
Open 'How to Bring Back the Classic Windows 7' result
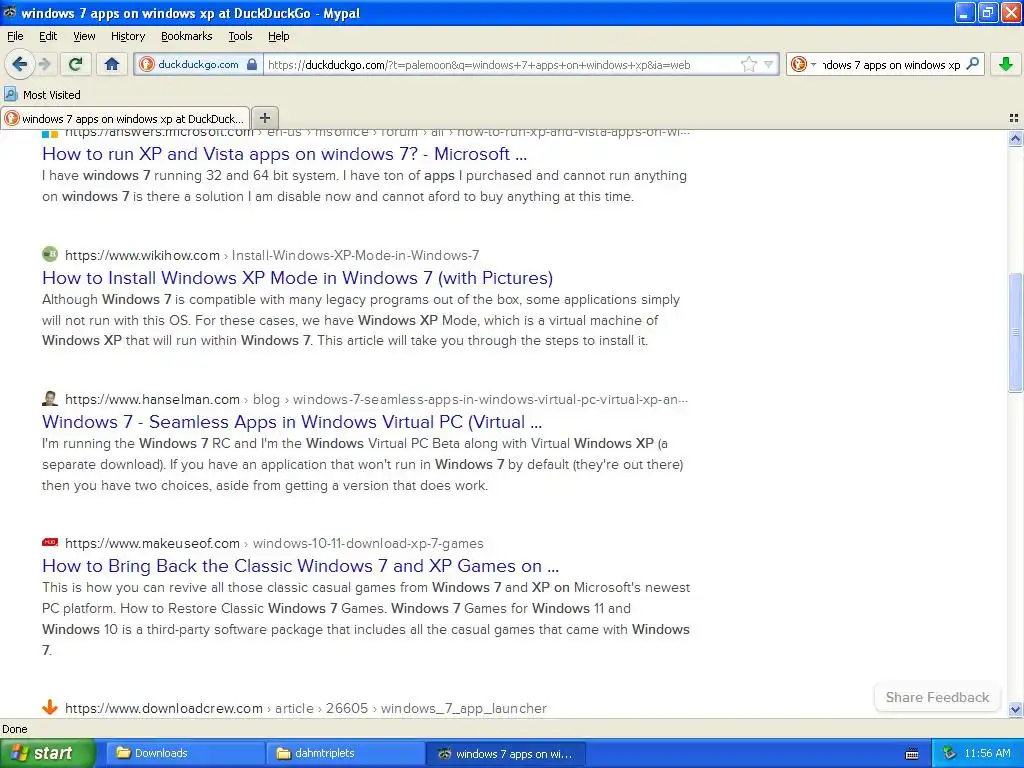[300, 566]
